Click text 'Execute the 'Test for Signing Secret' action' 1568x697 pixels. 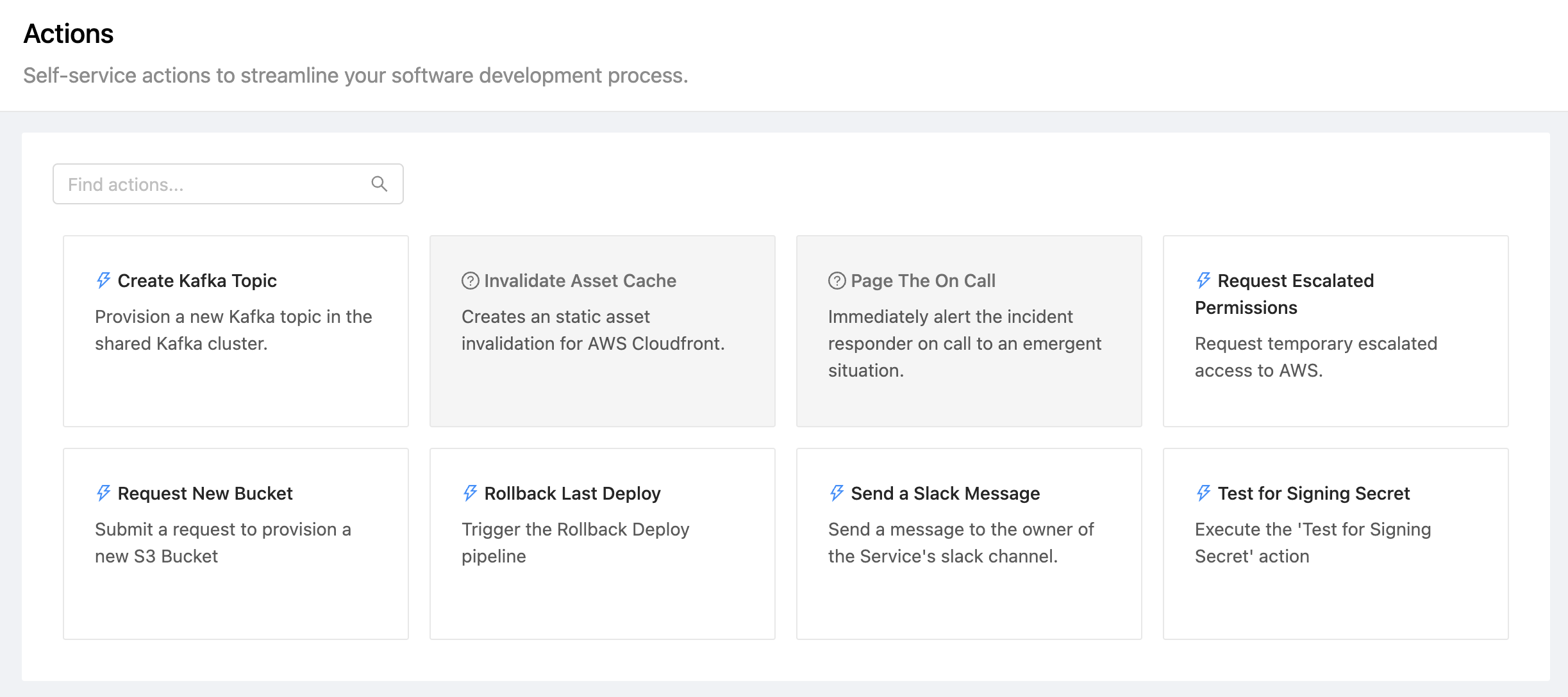[1313, 543]
